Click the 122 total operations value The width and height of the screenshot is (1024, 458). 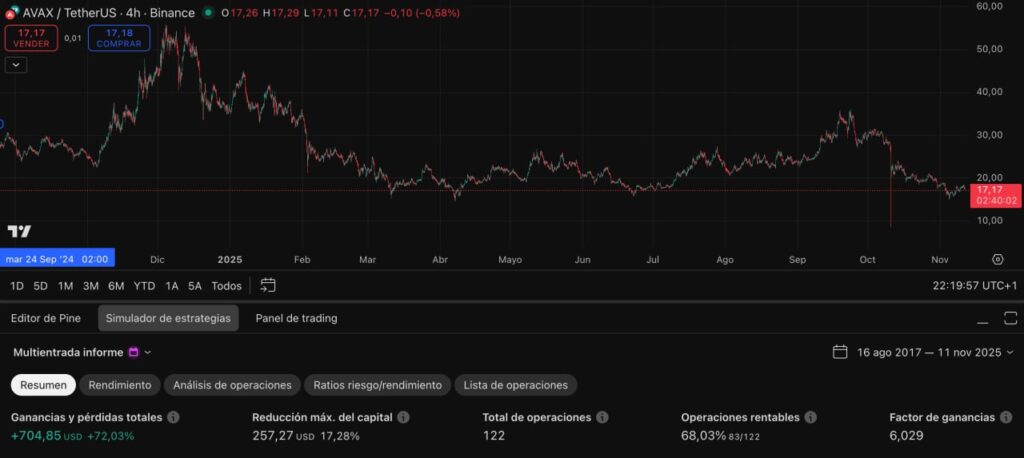[x=494, y=436]
